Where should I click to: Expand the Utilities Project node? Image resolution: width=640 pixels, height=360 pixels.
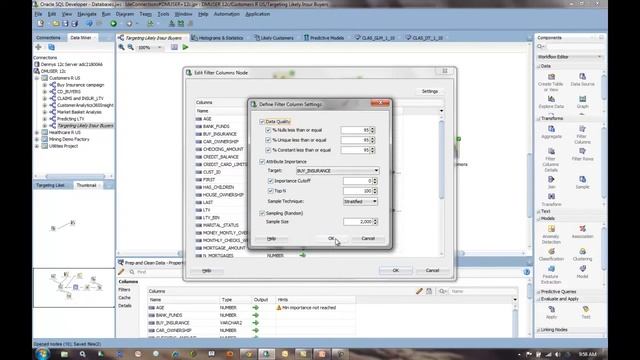pyautogui.click(x=37, y=146)
